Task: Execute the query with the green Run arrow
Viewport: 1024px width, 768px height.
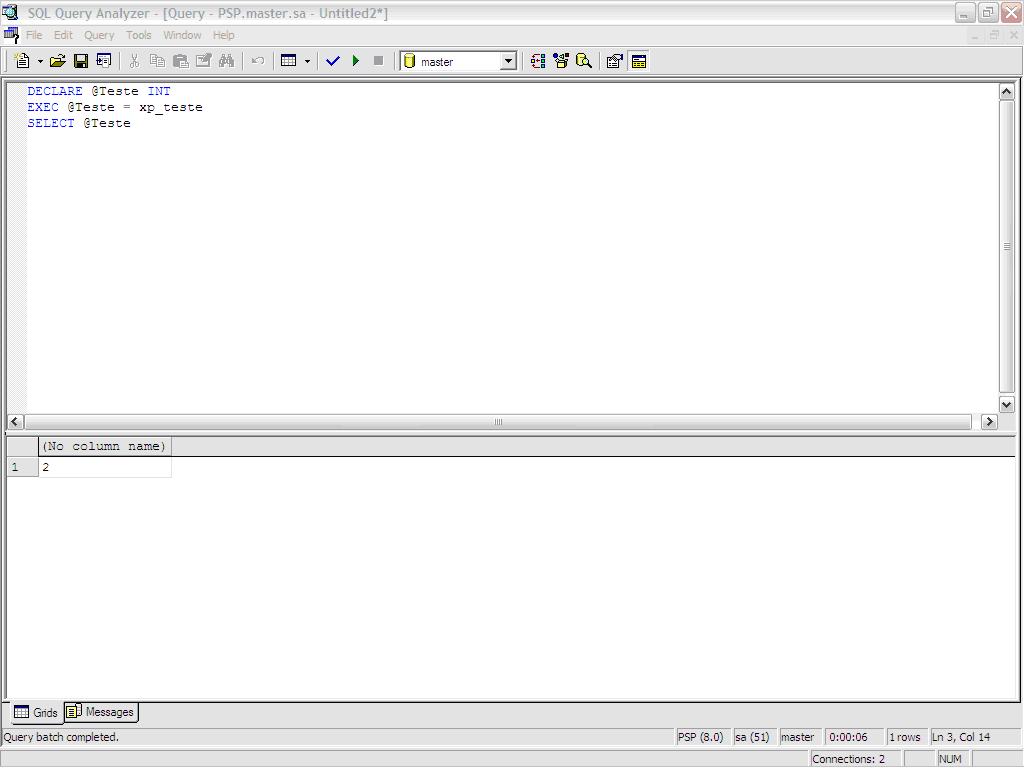Action: [356, 60]
